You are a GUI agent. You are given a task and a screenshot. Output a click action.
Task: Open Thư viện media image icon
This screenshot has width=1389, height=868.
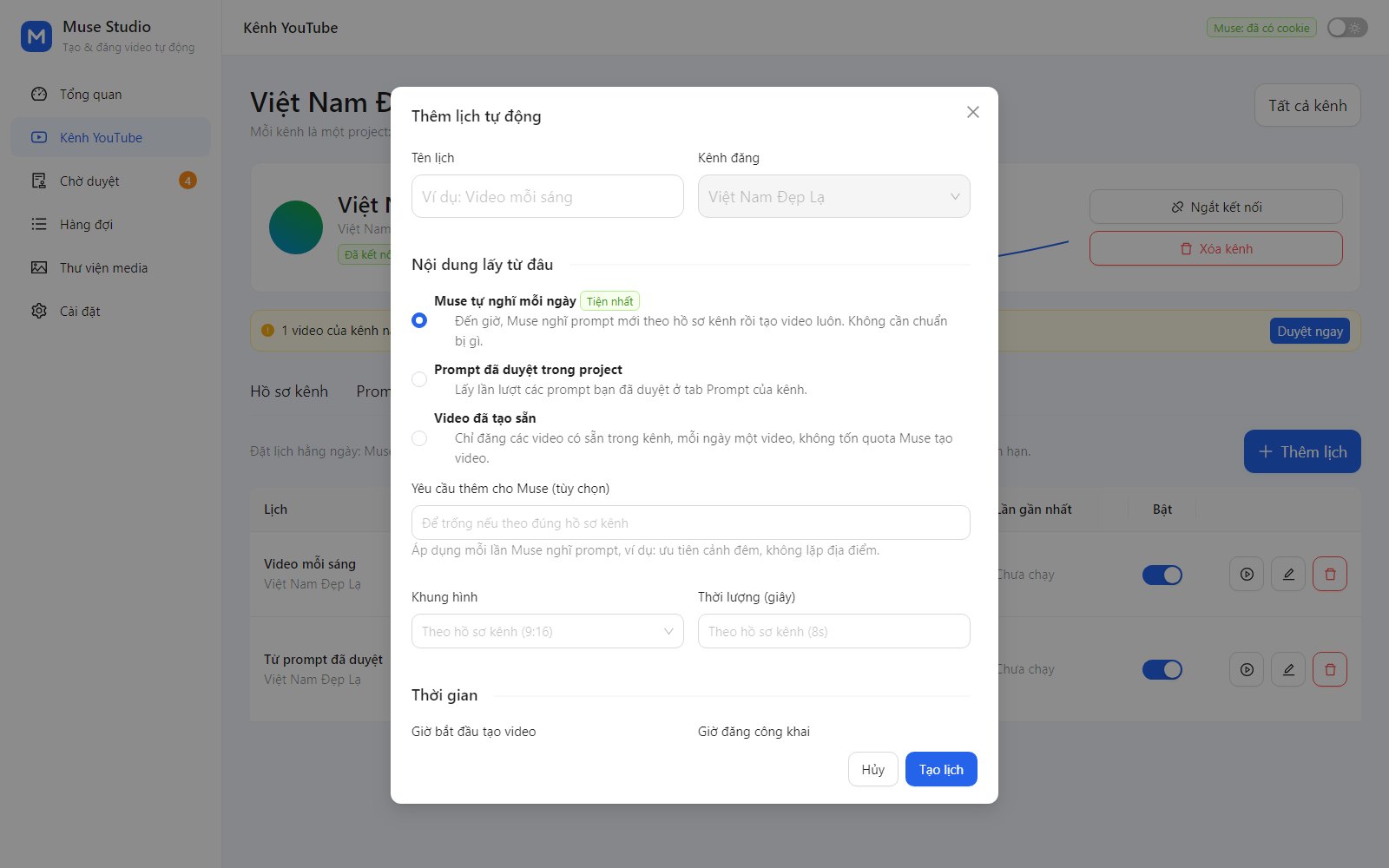[39, 267]
